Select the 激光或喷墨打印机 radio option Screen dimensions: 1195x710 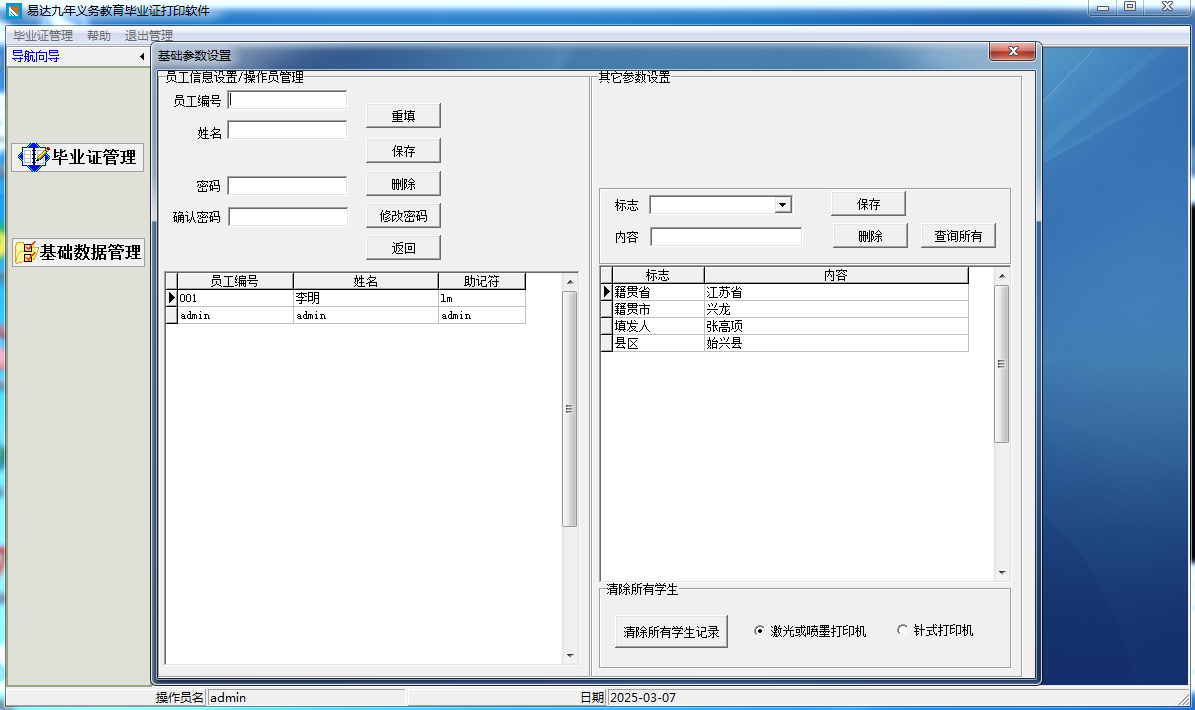coord(760,630)
